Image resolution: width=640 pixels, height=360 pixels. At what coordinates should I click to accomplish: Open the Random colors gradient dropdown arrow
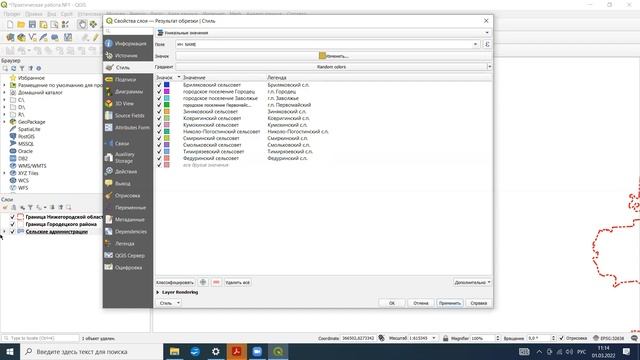point(489,67)
